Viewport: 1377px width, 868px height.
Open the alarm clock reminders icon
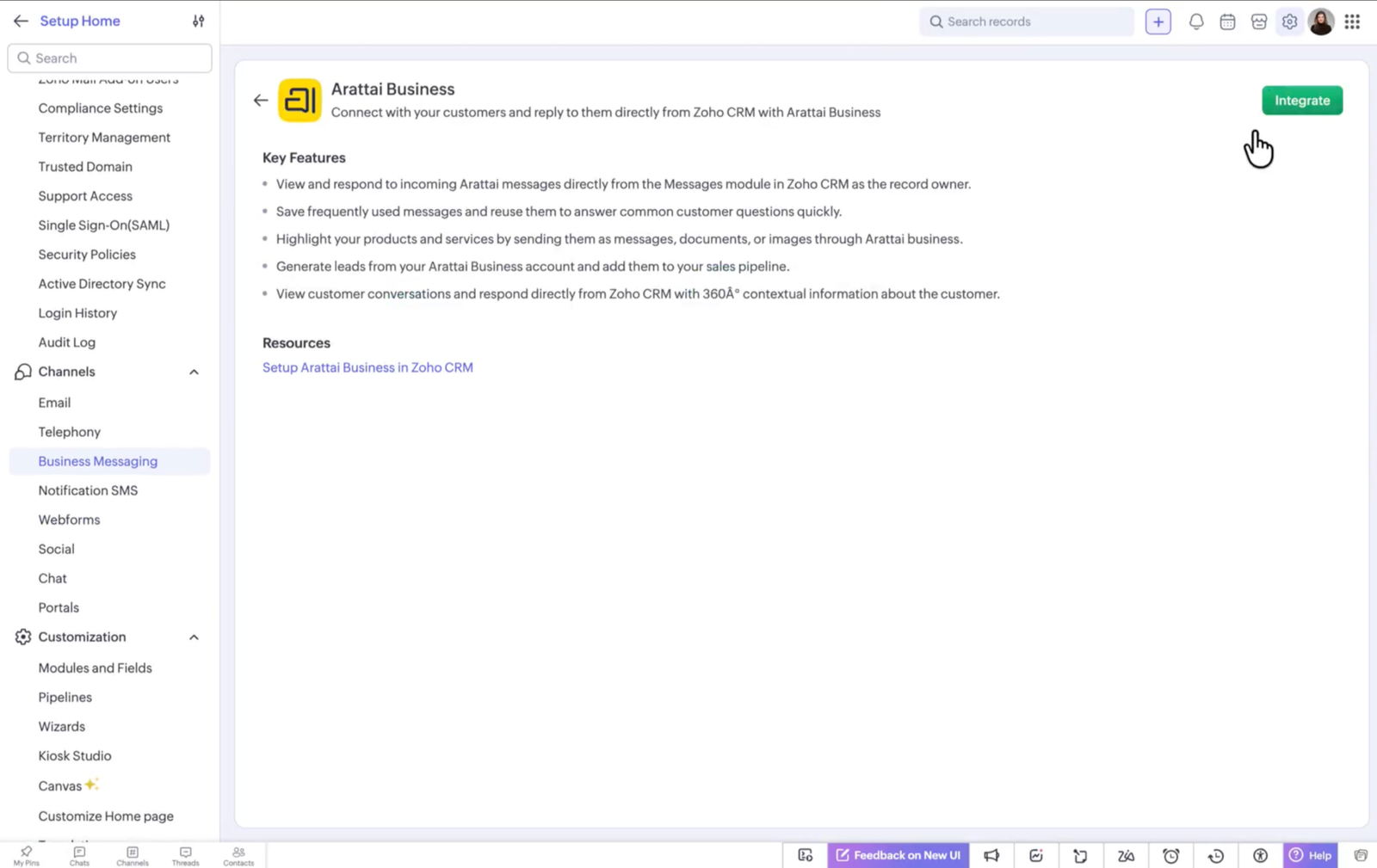pos(1171,855)
